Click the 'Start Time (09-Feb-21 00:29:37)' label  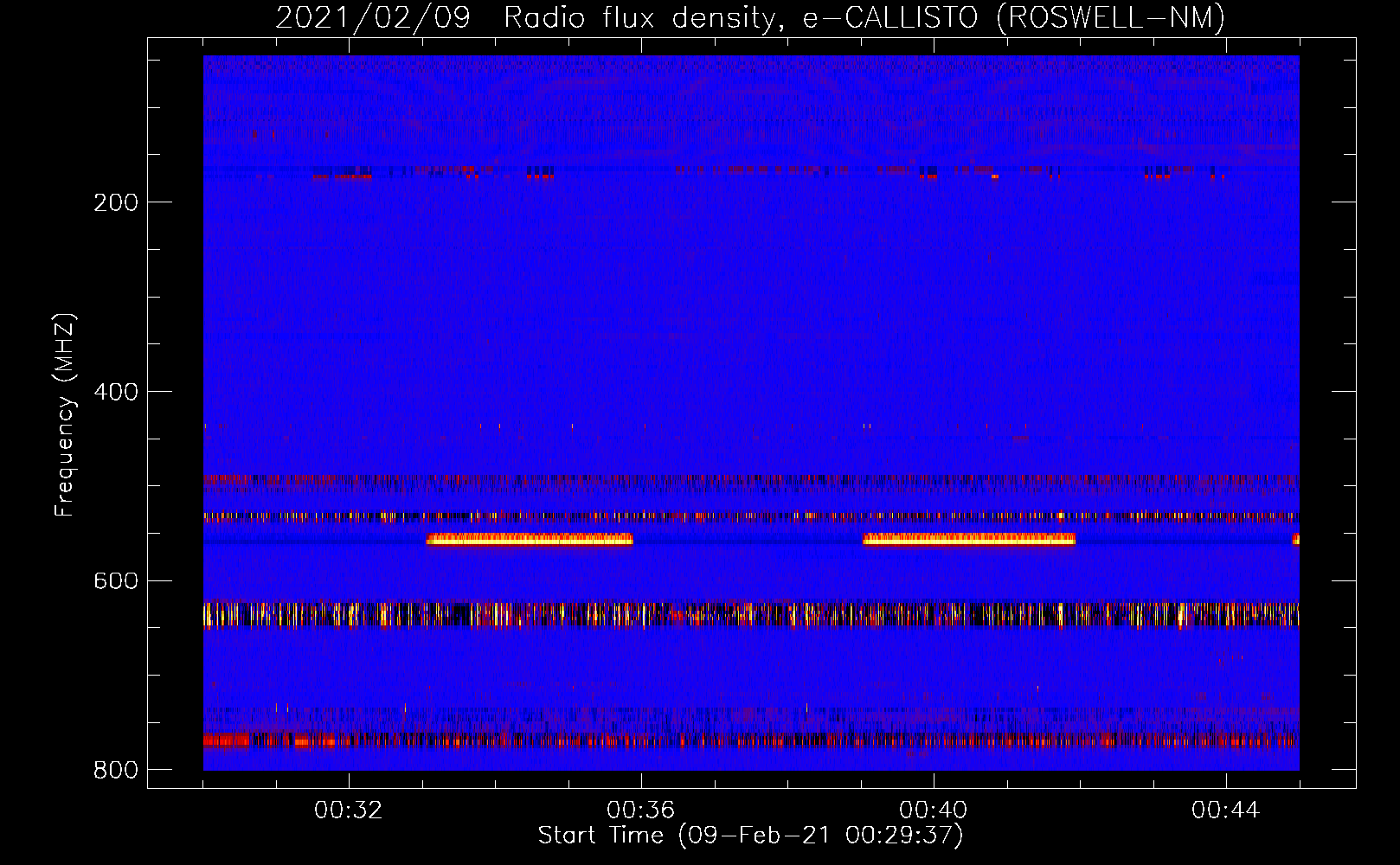[x=751, y=836]
